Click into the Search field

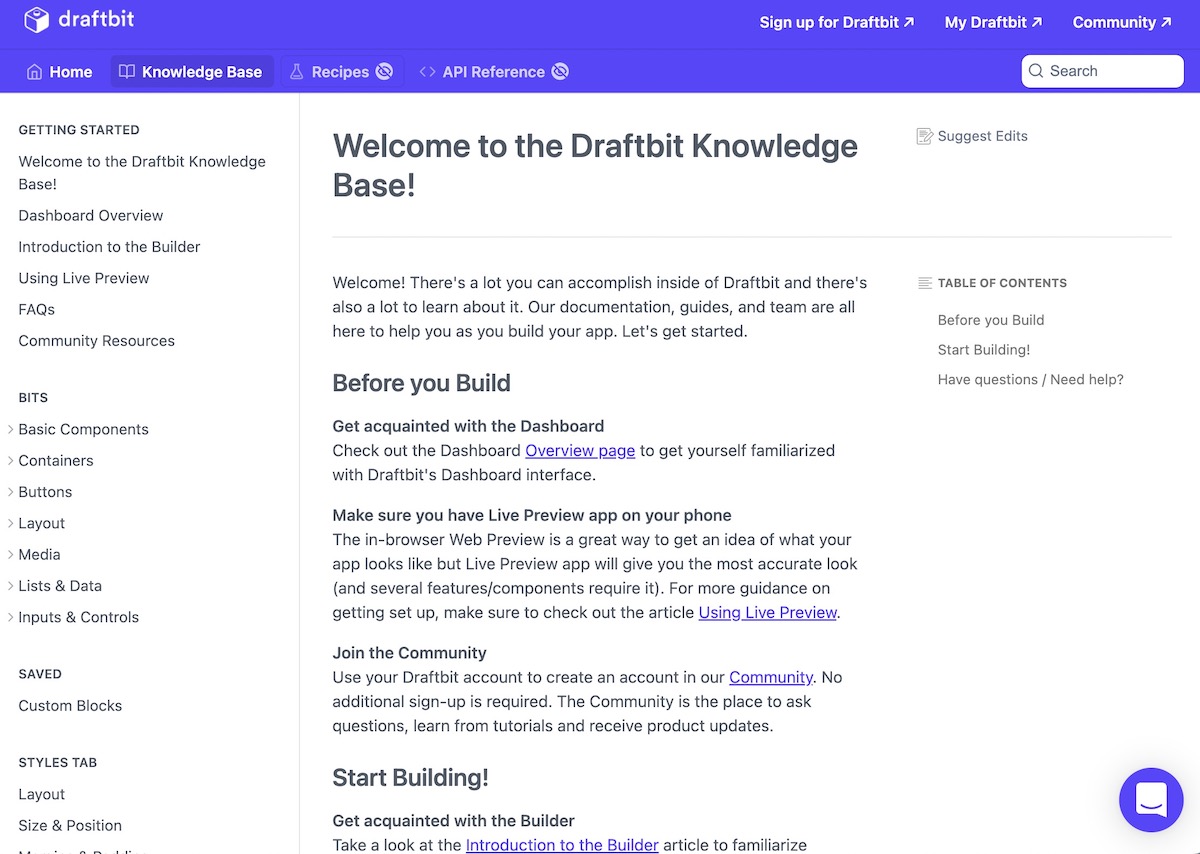pyautogui.click(x=1102, y=71)
